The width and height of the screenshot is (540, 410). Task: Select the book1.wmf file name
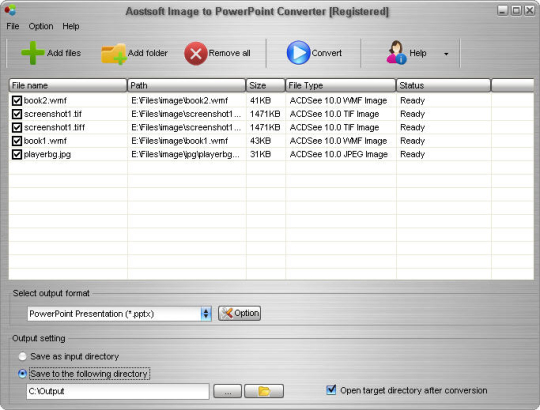[45, 141]
